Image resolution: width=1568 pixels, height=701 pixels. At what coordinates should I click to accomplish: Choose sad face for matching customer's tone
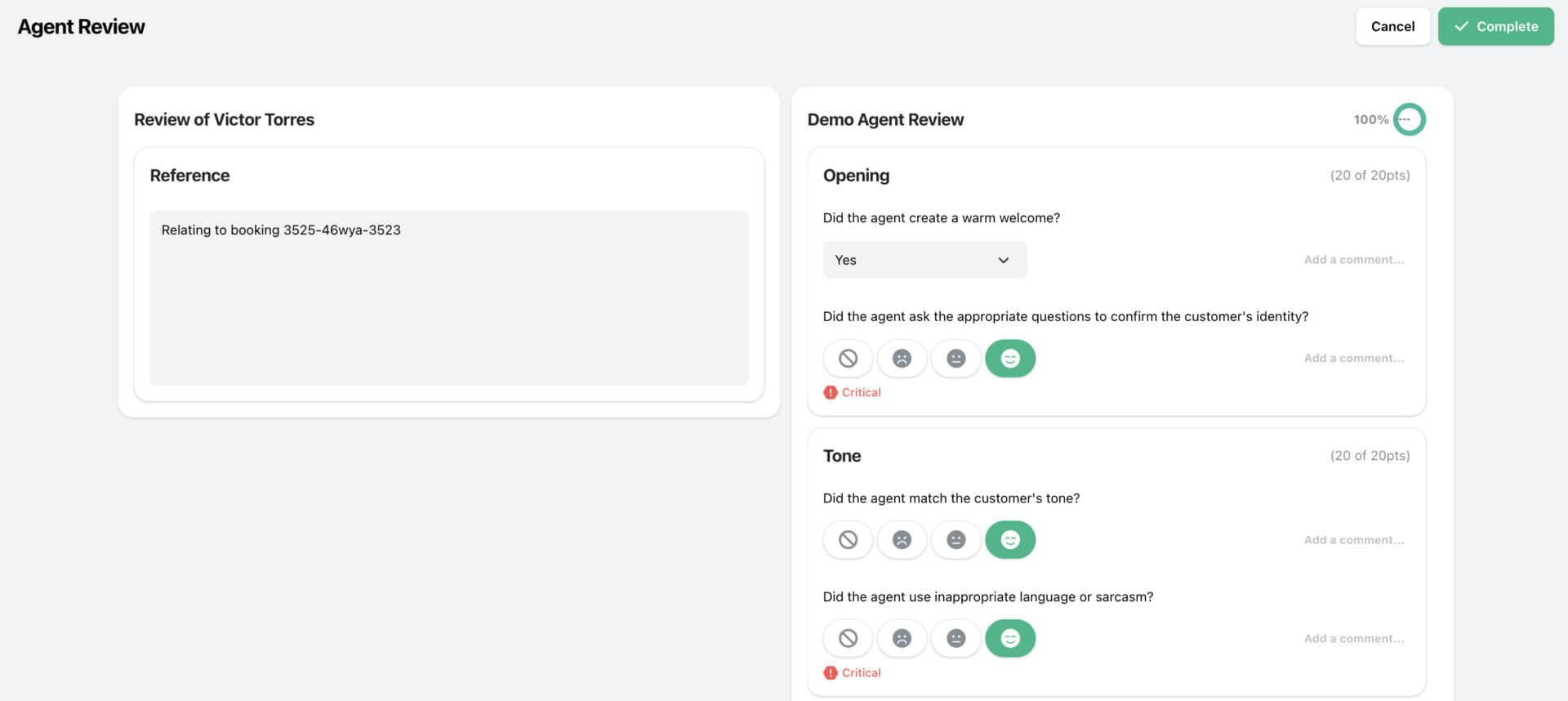point(902,540)
